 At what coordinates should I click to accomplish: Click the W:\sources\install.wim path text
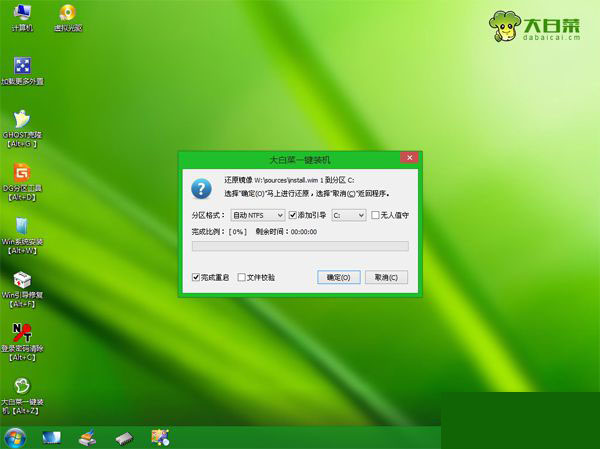pos(287,180)
